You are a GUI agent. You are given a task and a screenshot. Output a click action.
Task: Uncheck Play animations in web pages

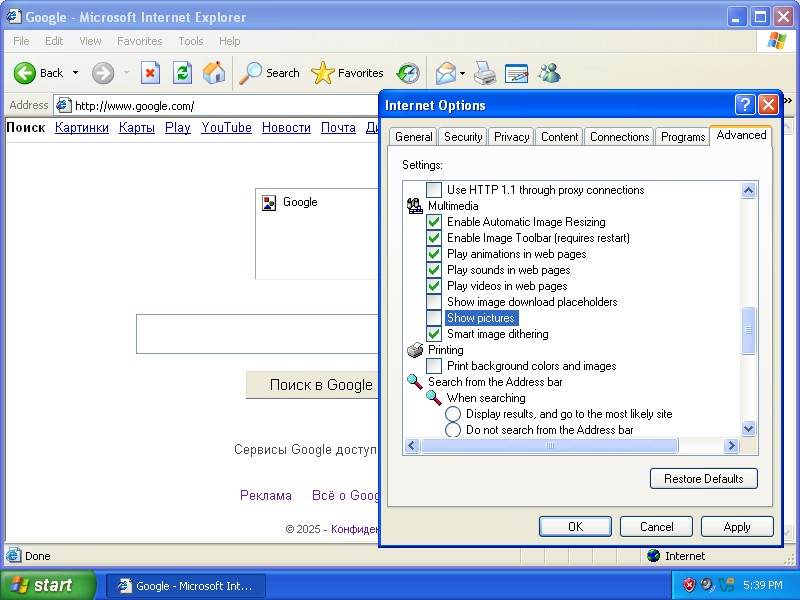click(434, 254)
